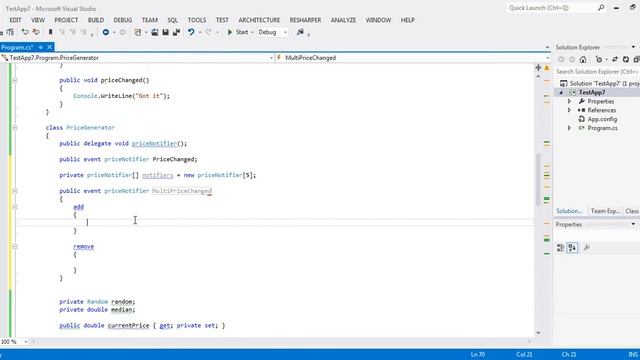
Task: Click the Pending Changes Filter icon
Action: click(598, 60)
